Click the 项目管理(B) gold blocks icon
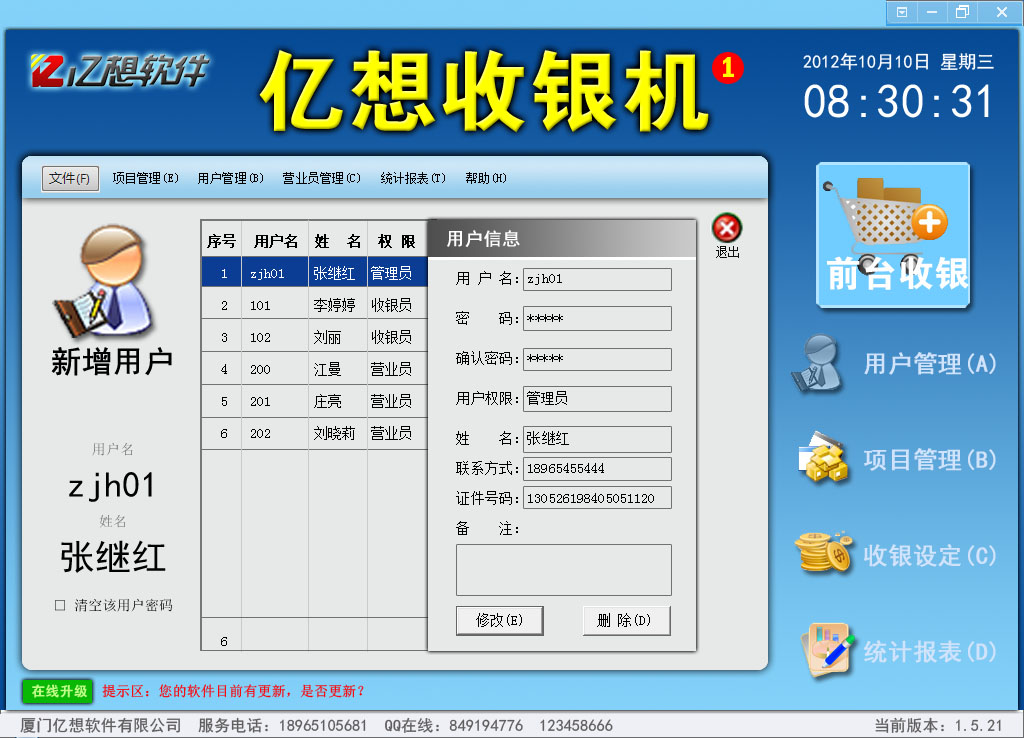This screenshot has width=1024, height=738. point(823,458)
